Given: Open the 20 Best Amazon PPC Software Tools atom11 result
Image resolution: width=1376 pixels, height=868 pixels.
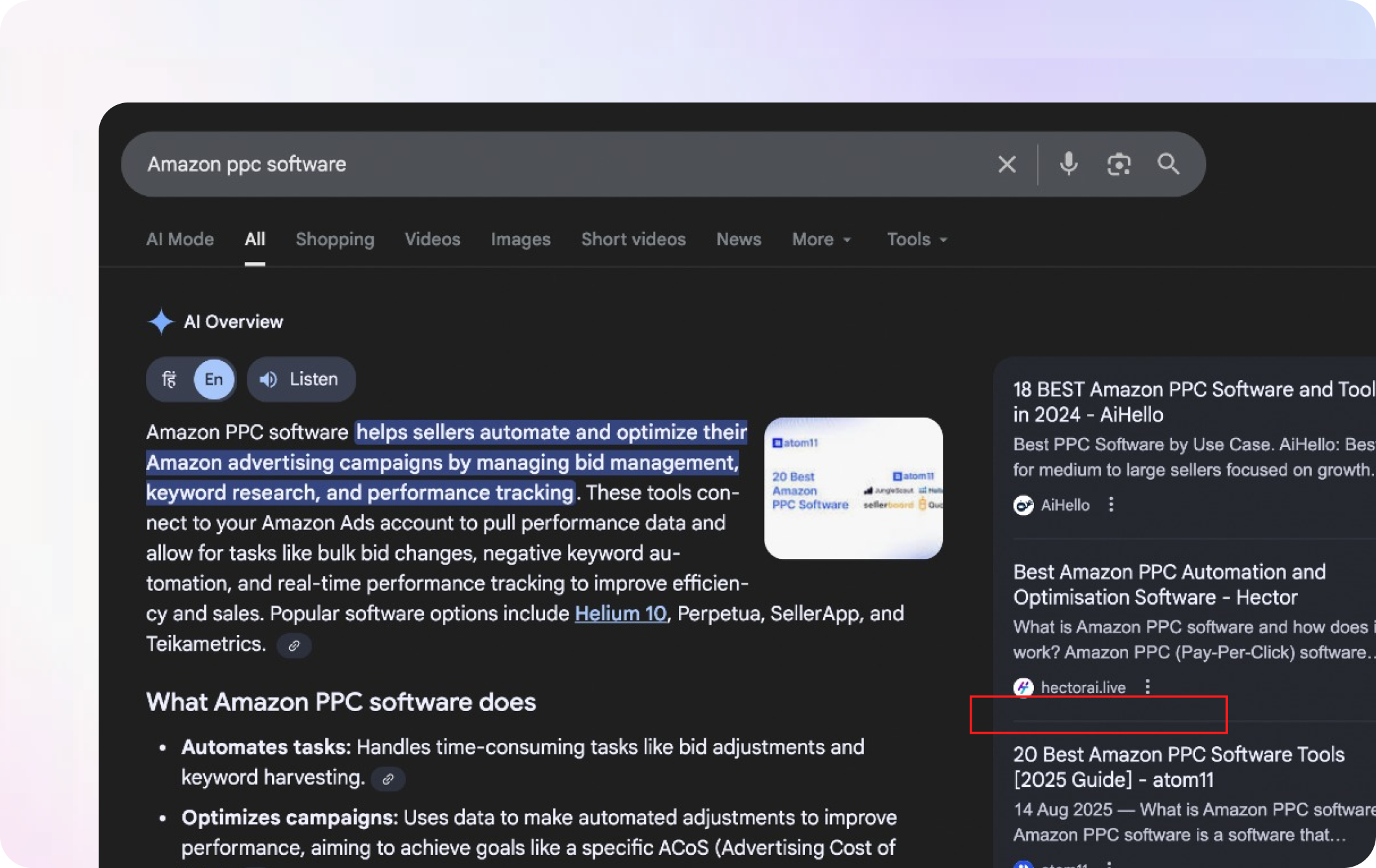Looking at the screenshot, I should [1179, 767].
